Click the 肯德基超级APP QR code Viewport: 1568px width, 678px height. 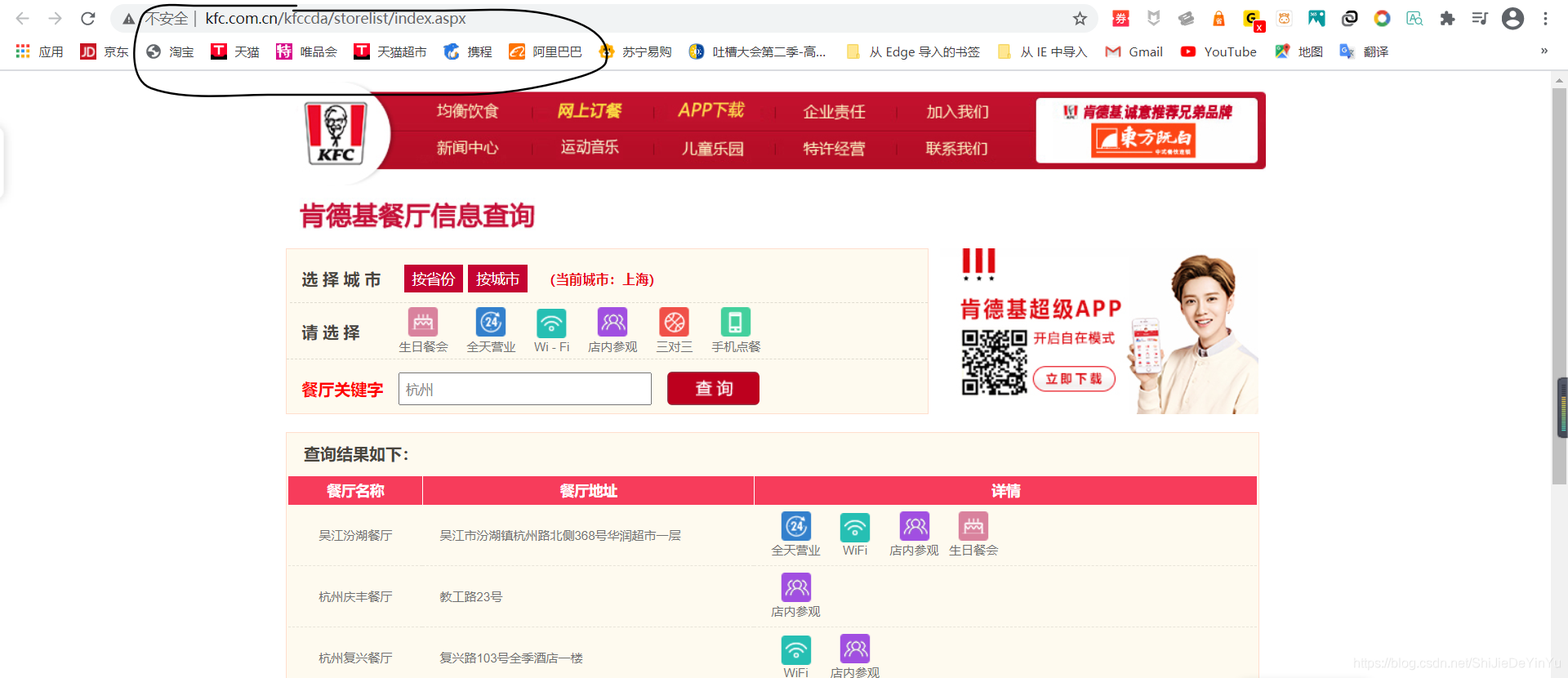(x=994, y=362)
